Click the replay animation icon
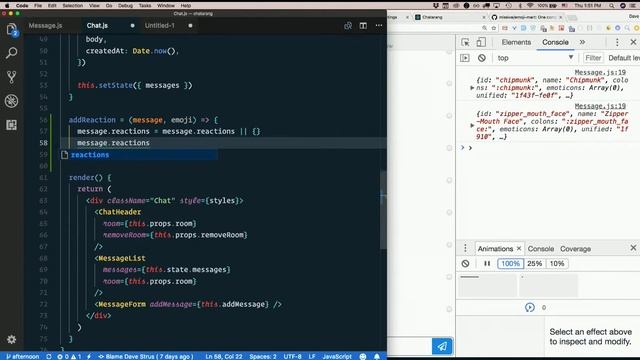 530,307
